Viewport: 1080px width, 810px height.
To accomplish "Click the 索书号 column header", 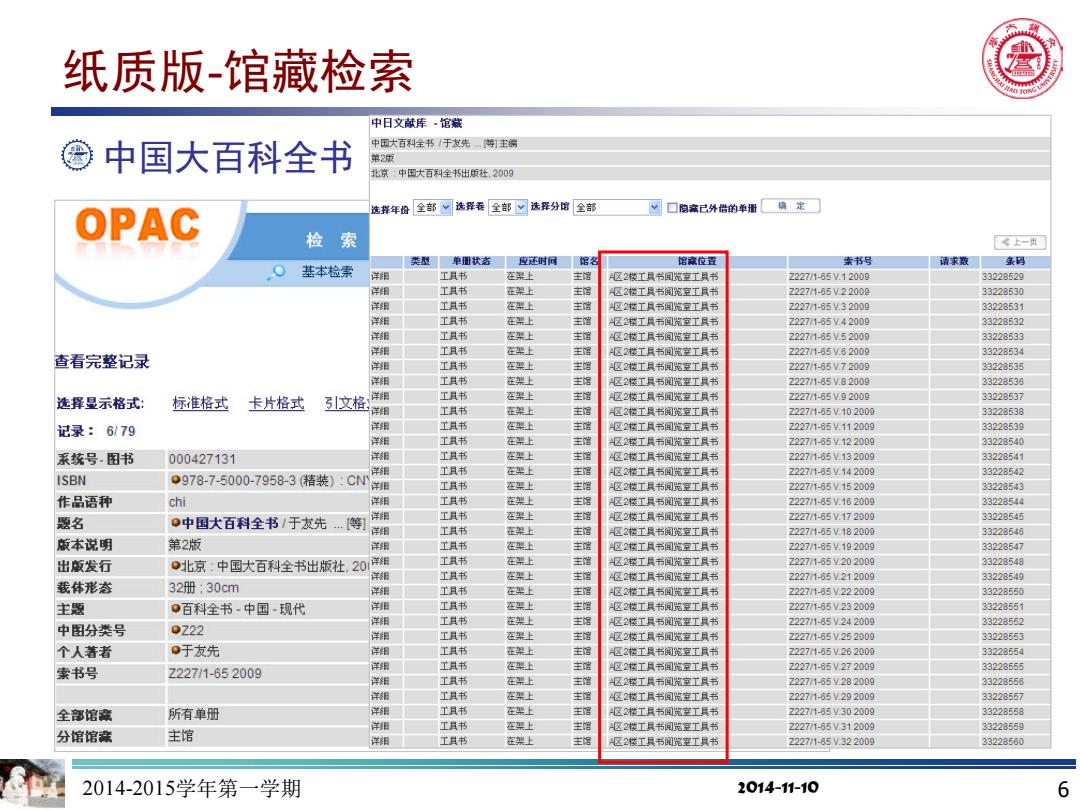I will [858, 261].
